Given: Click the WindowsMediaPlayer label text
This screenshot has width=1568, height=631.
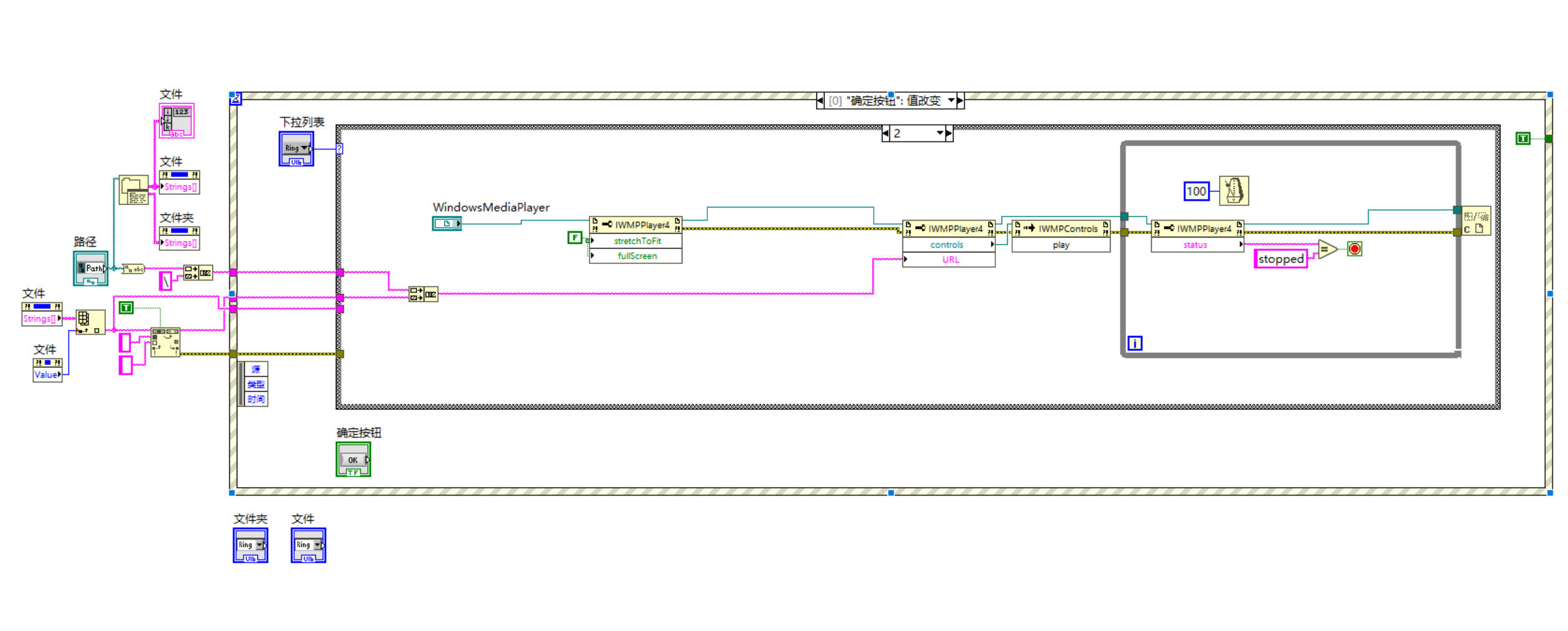Looking at the screenshot, I should (491, 208).
